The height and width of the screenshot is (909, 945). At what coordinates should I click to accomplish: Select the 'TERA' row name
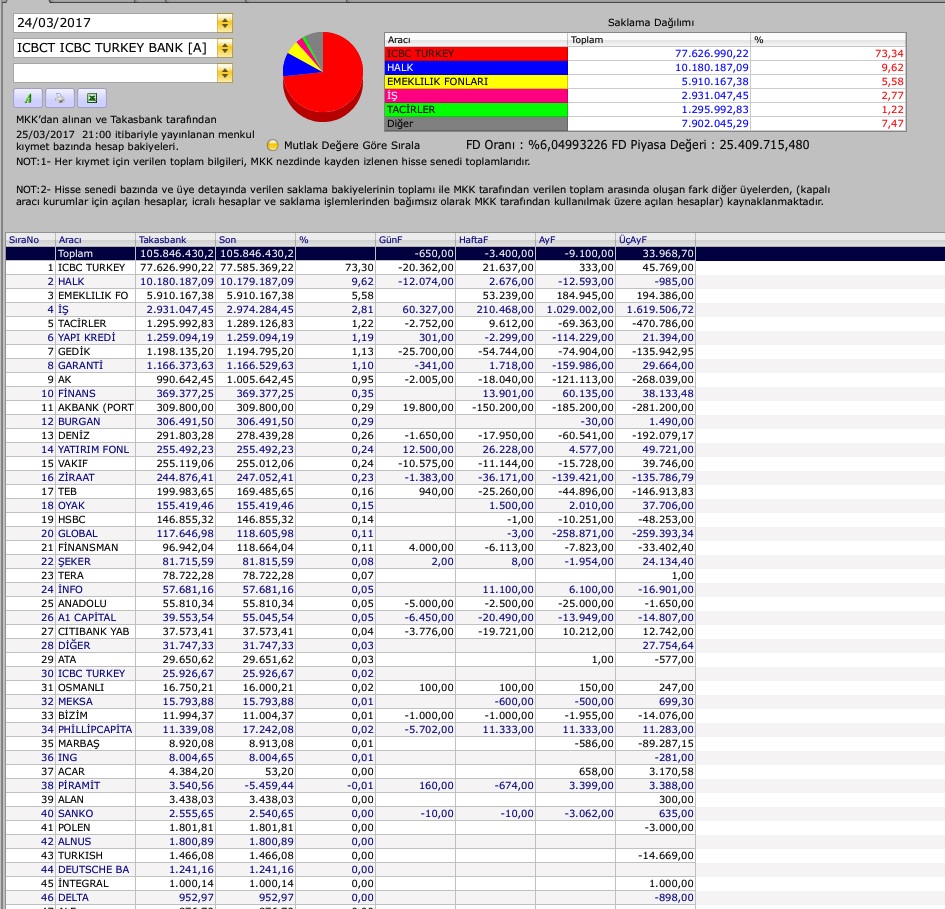click(x=71, y=575)
